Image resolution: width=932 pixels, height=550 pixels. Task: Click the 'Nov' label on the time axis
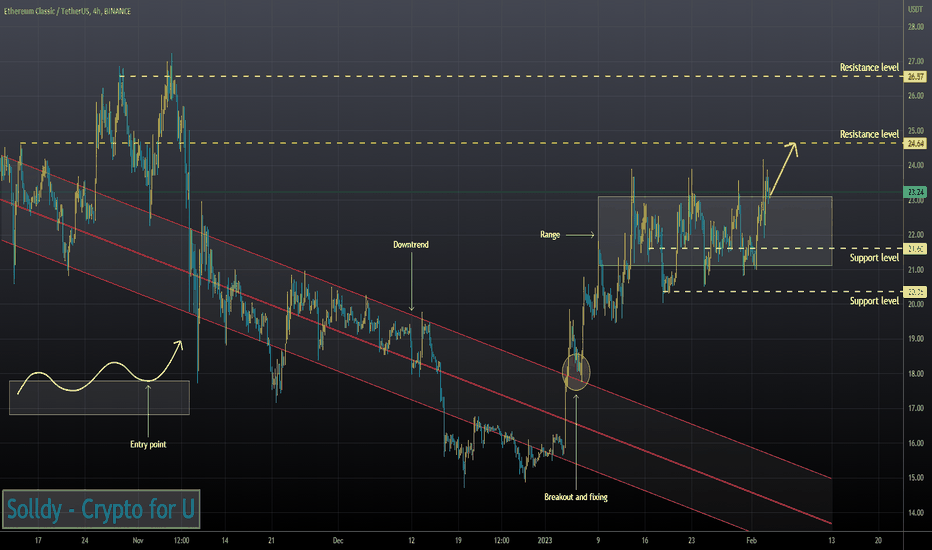pyautogui.click(x=138, y=540)
